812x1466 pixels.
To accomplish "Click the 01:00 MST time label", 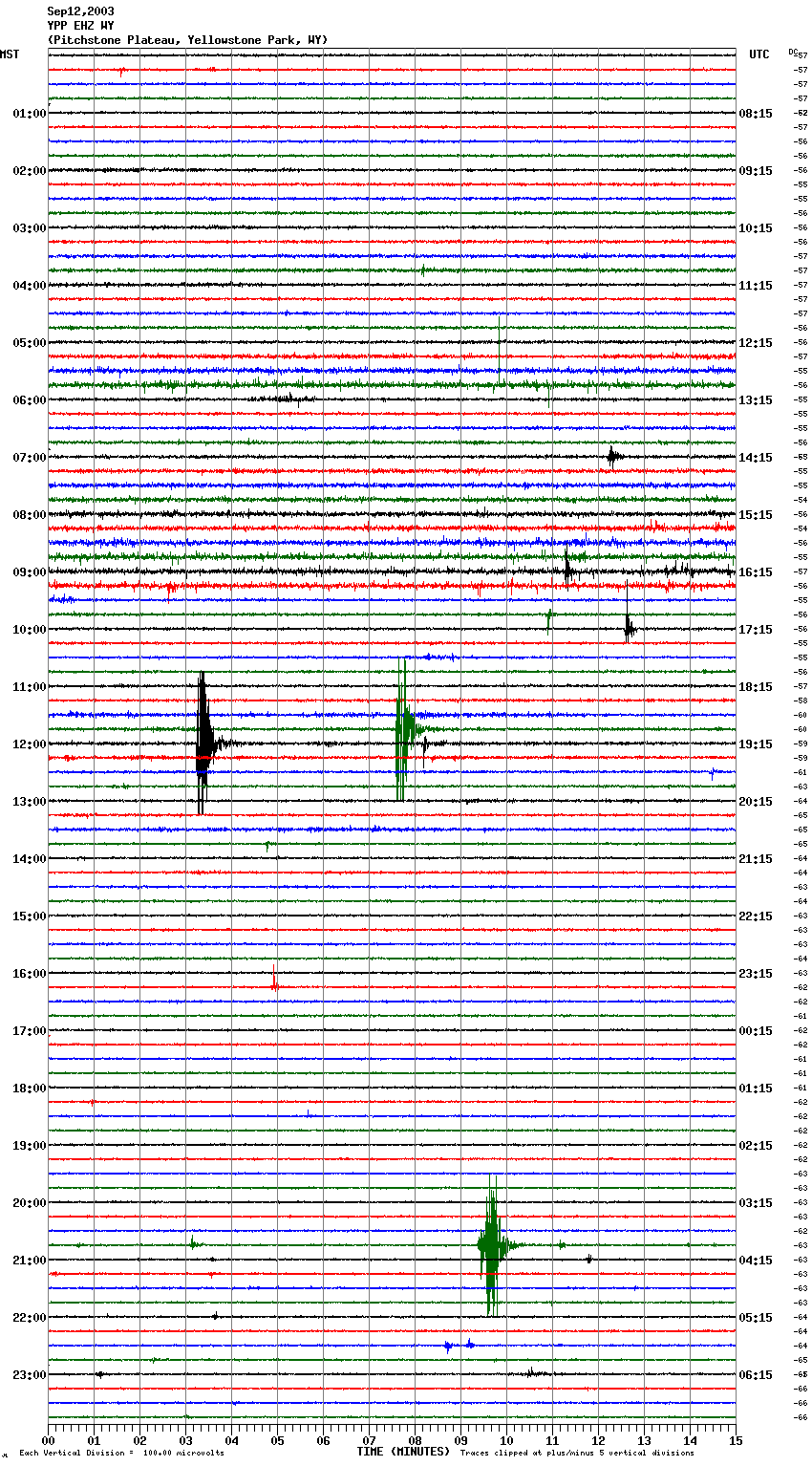I will (x=30, y=114).
